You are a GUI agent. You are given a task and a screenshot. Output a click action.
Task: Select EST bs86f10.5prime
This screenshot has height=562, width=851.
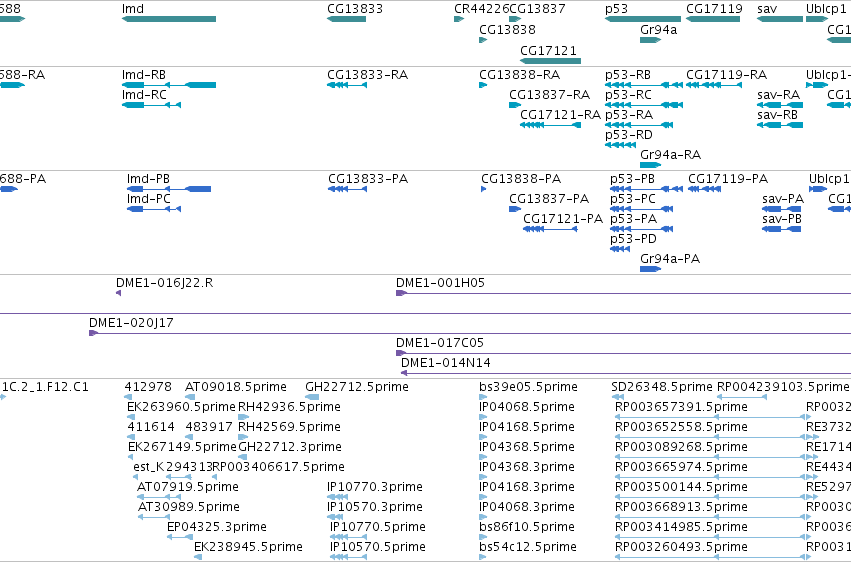pos(483,538)
